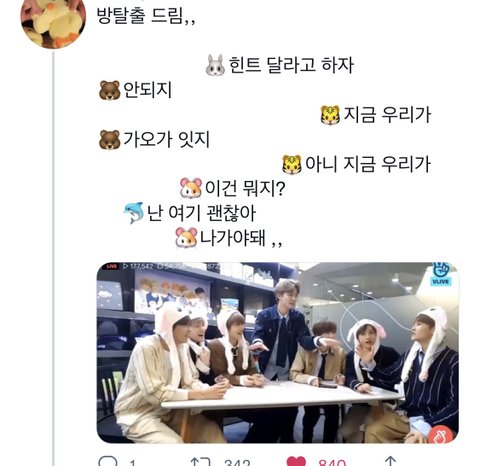Click the dolphin emoji before 난 여기 괜찮아

click(134, 213)
